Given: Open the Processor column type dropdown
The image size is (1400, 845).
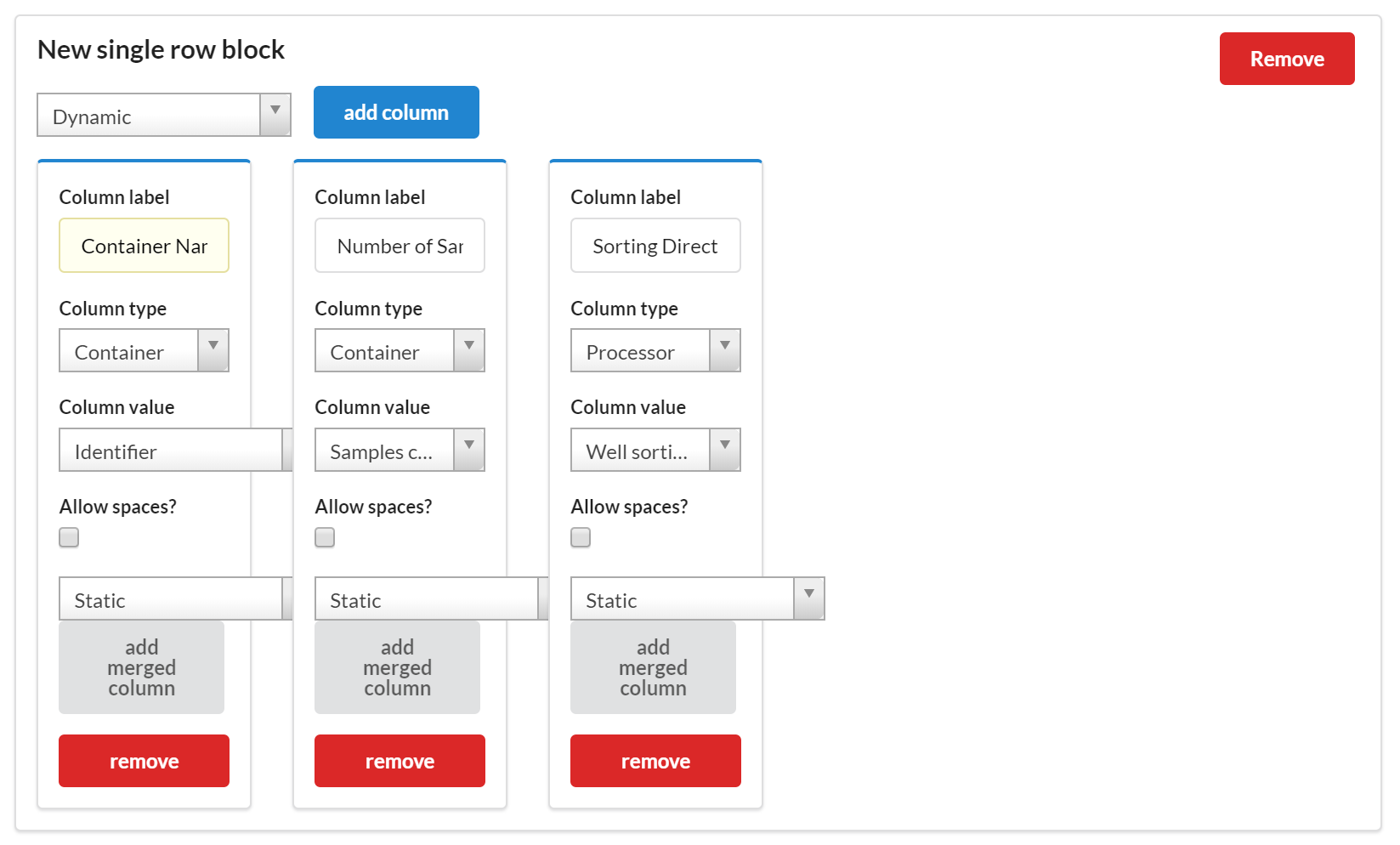Looking at the screenshot, I should (655, 351).
